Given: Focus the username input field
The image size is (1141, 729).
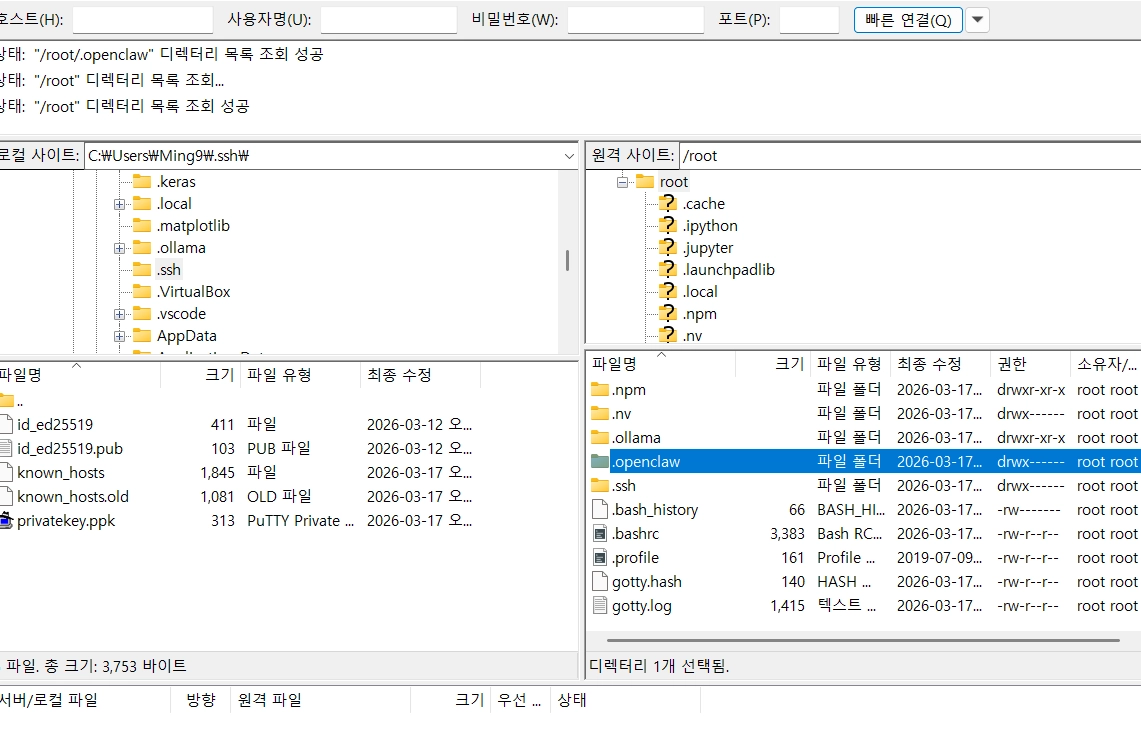Looking at the screenshot, I should (x=389, y=20).
